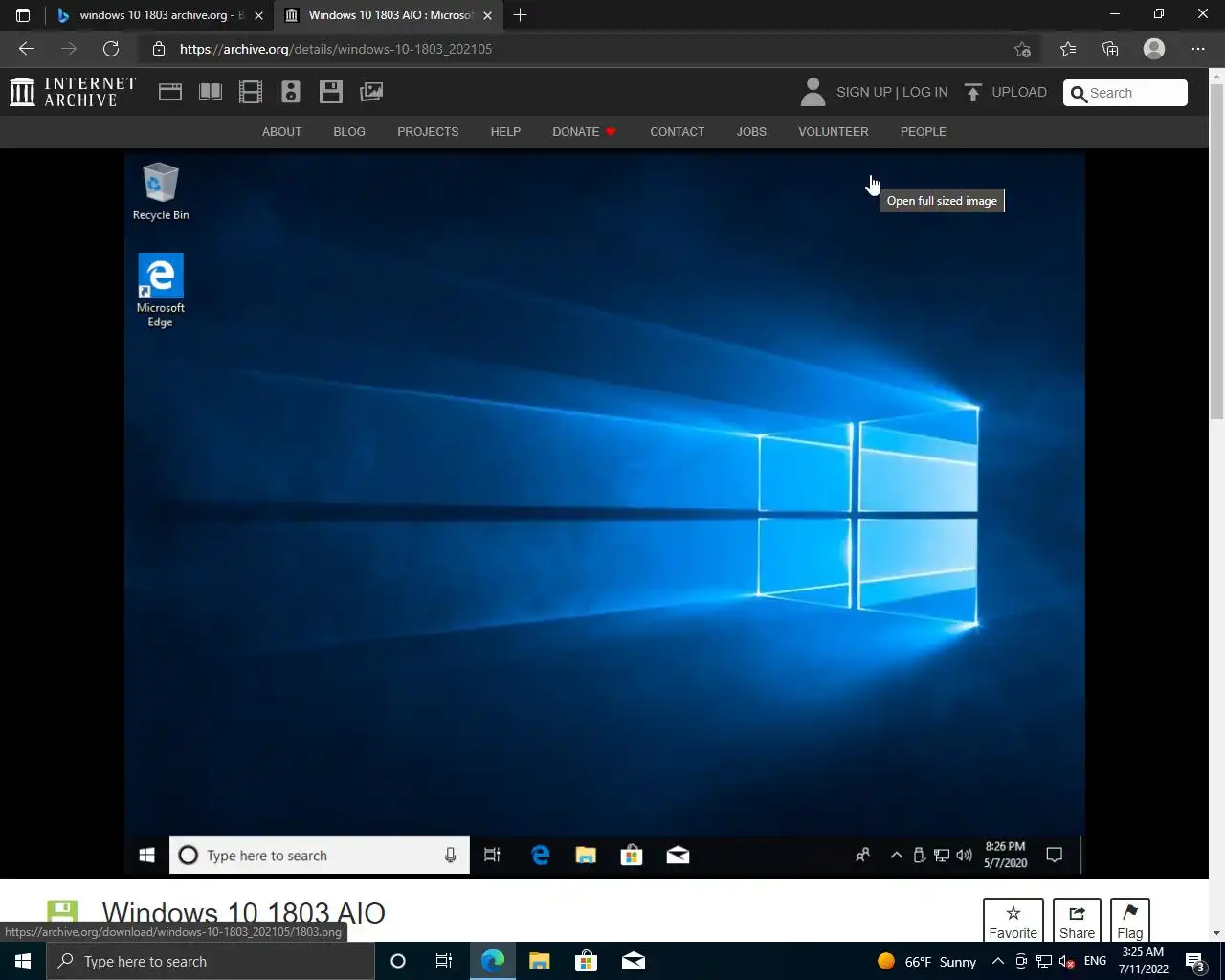Screen dimensions: 1225x980
Task: View site information via the lock icon
Action: click(x=159, y=49)
